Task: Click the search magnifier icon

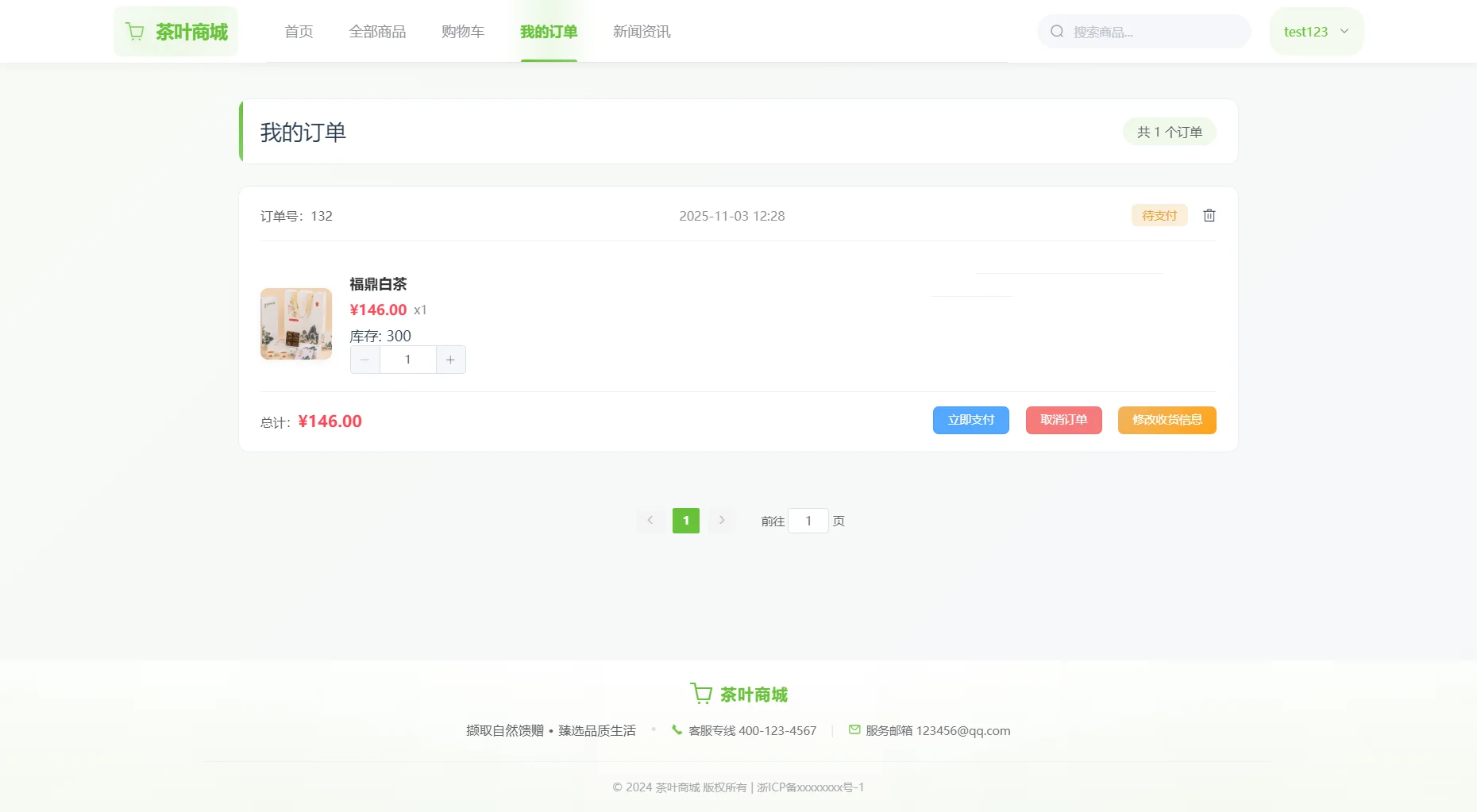Action: pos(1056,31)
